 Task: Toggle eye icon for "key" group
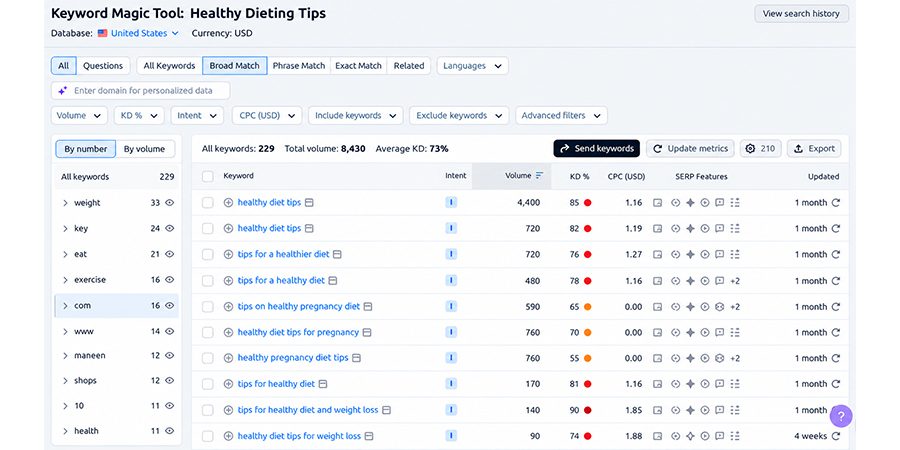coord(169,228)
